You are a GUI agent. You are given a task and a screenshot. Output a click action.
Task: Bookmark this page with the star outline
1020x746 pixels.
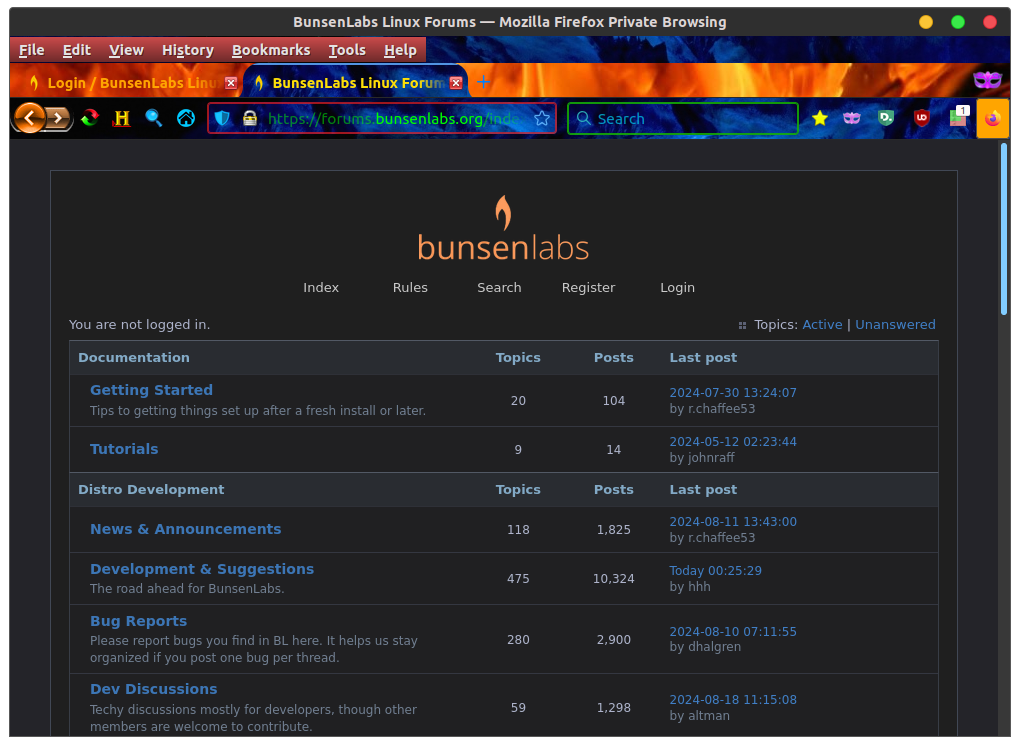coord(541,118)
